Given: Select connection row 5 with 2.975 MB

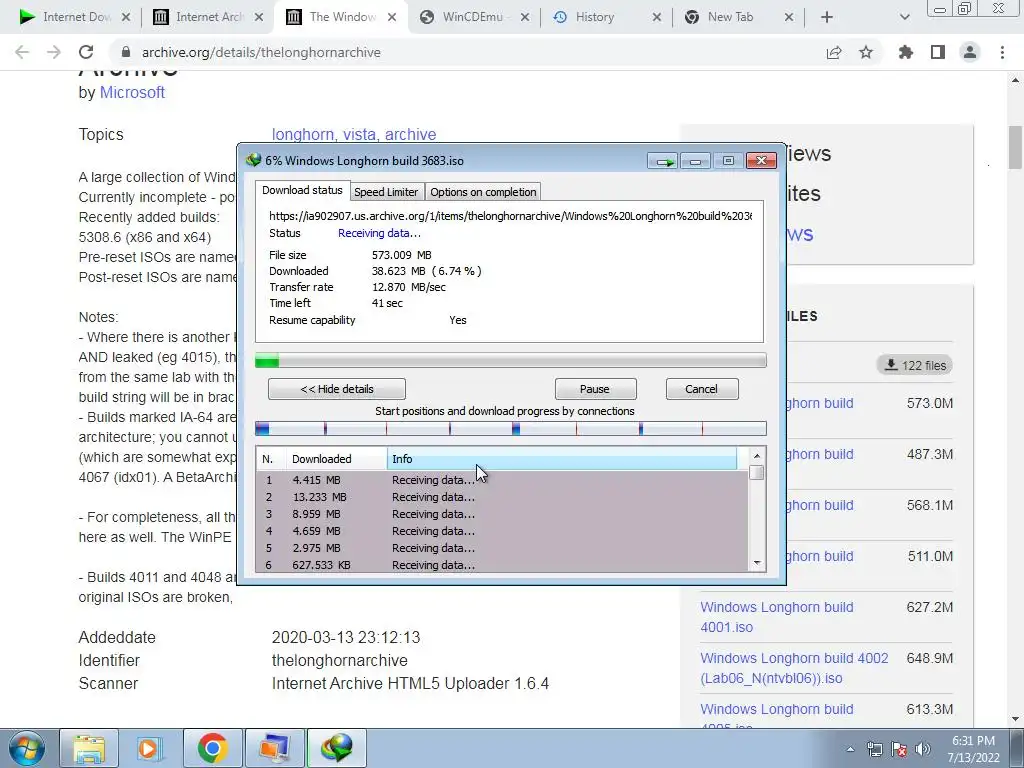Looking at the screenshot, I should [x=502, y=548].
